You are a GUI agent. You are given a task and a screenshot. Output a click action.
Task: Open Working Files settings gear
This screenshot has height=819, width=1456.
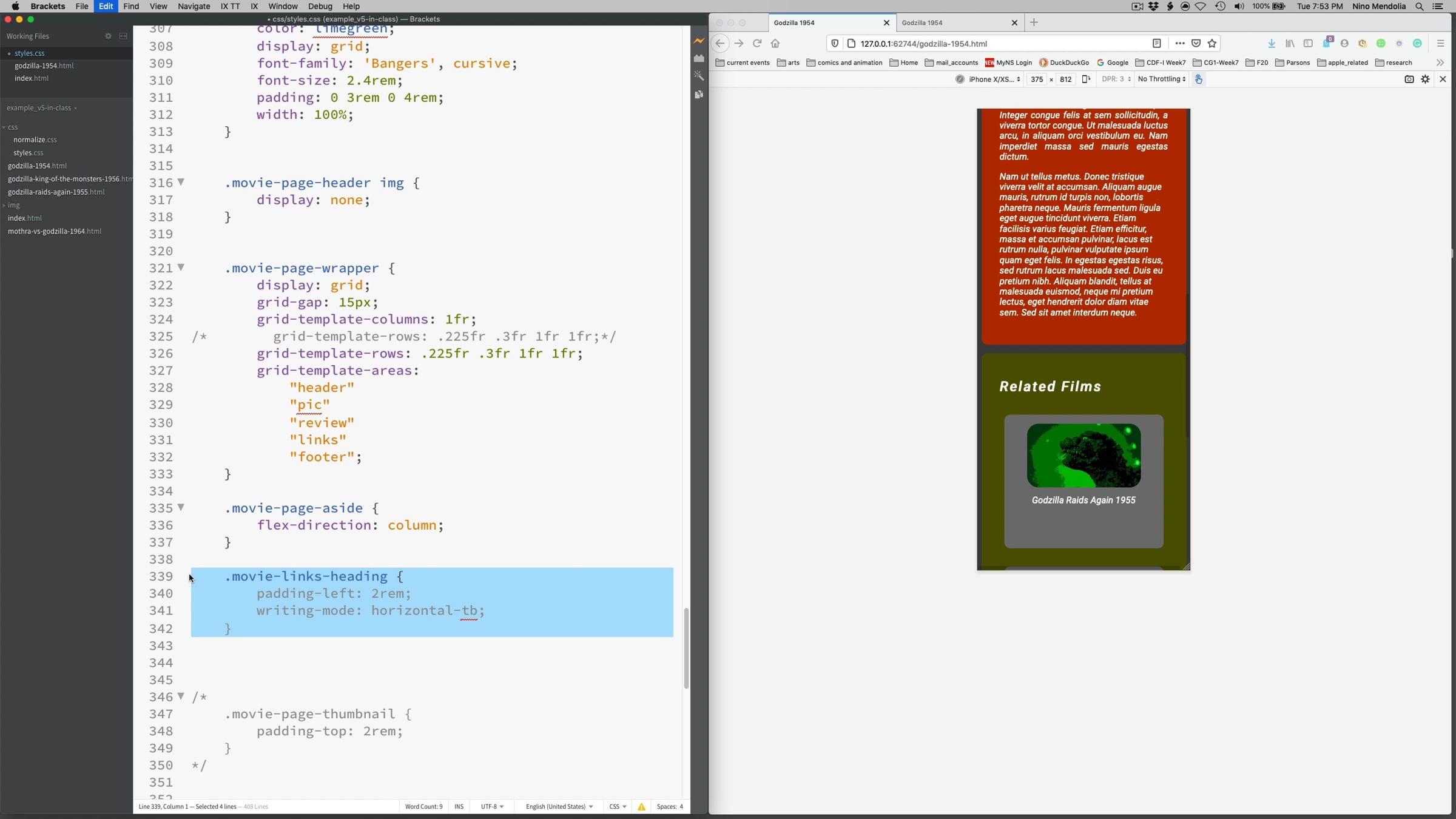click(108, 36)
